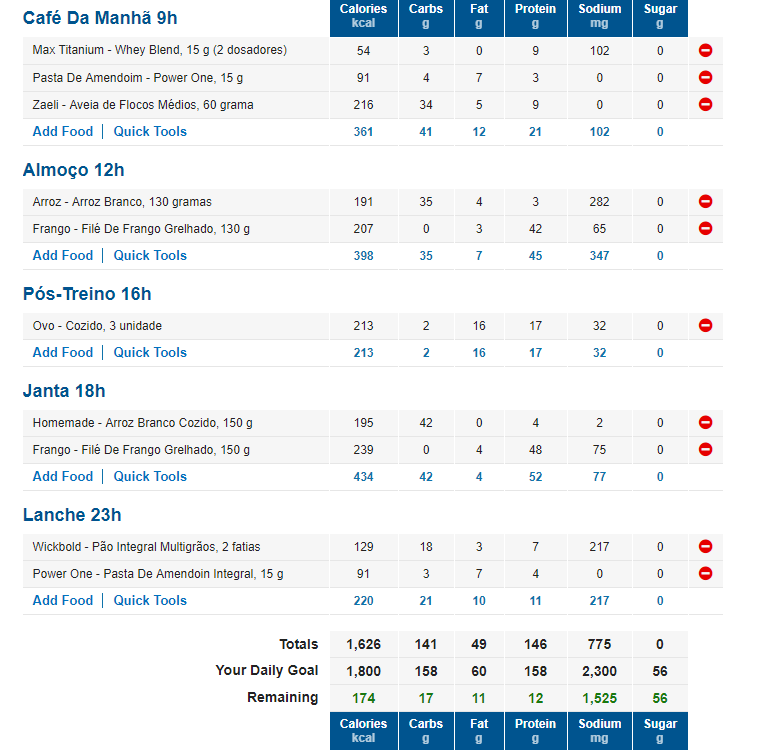
Task: Remove Frango Grelhado 130 g entry
Action: point(705,228)
